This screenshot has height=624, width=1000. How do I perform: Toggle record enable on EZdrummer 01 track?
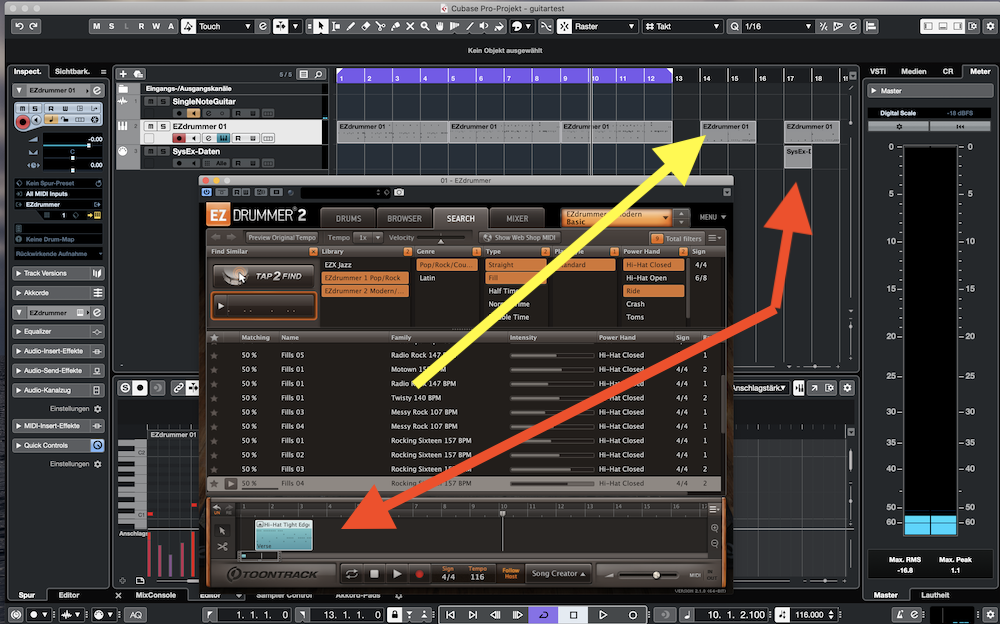[179, 138]
